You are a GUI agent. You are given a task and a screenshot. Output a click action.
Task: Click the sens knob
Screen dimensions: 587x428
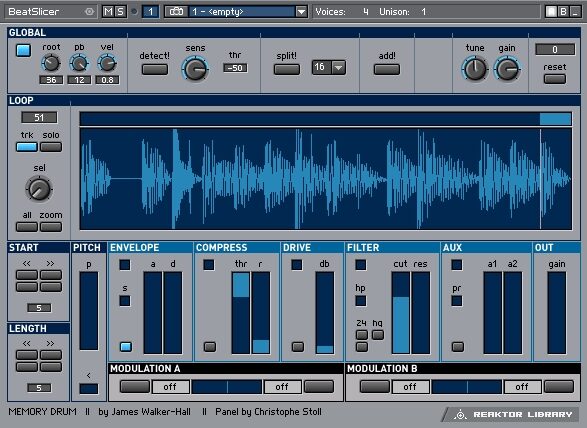pyautogui.click(x=195, y=69)
